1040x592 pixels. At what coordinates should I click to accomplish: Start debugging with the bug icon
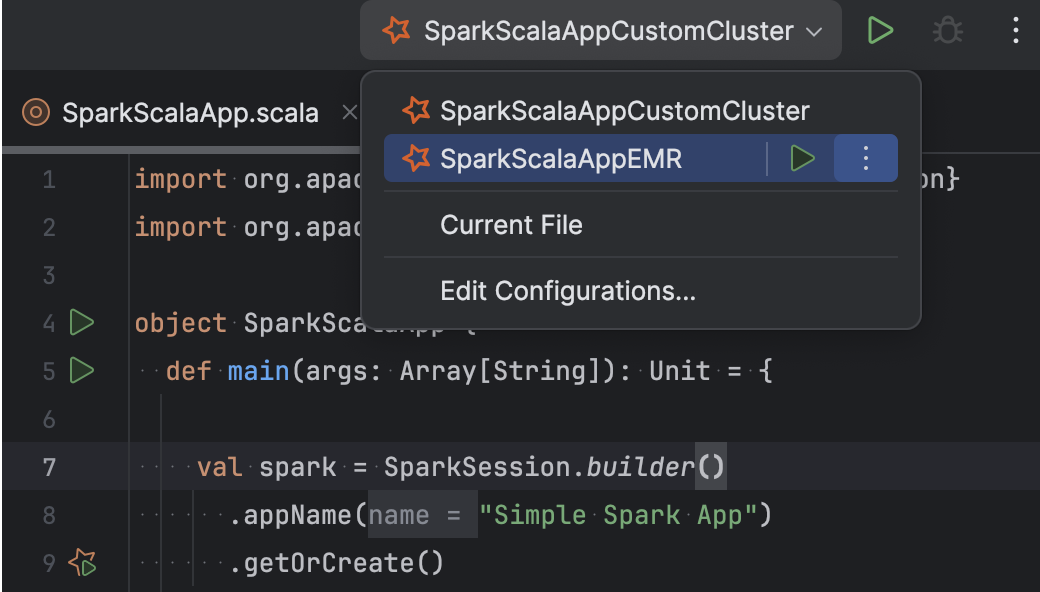point(947,30)
